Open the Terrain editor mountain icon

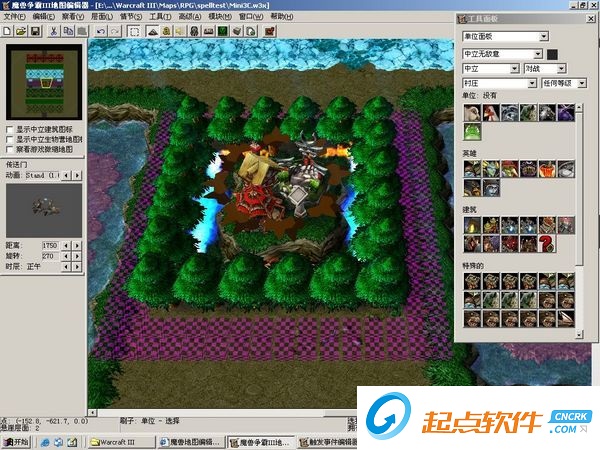pyautogui.click(x=152, y=31)
